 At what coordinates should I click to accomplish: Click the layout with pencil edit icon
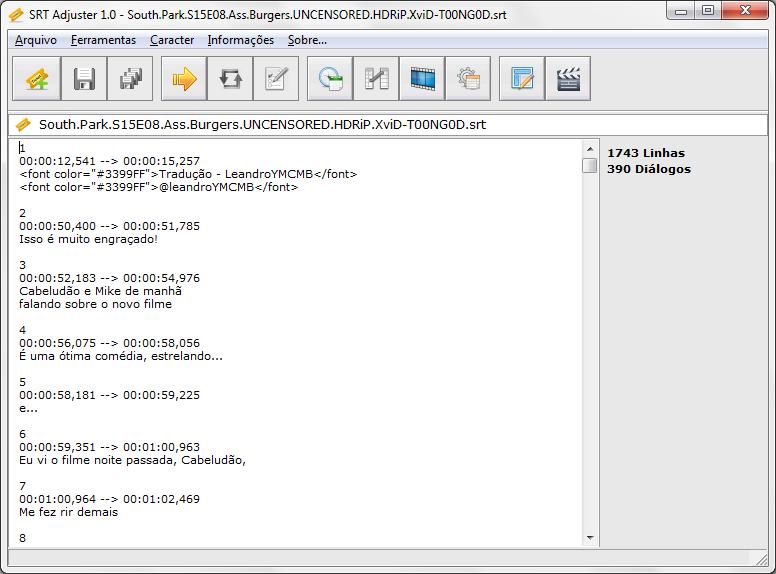(x=522, y=79)
